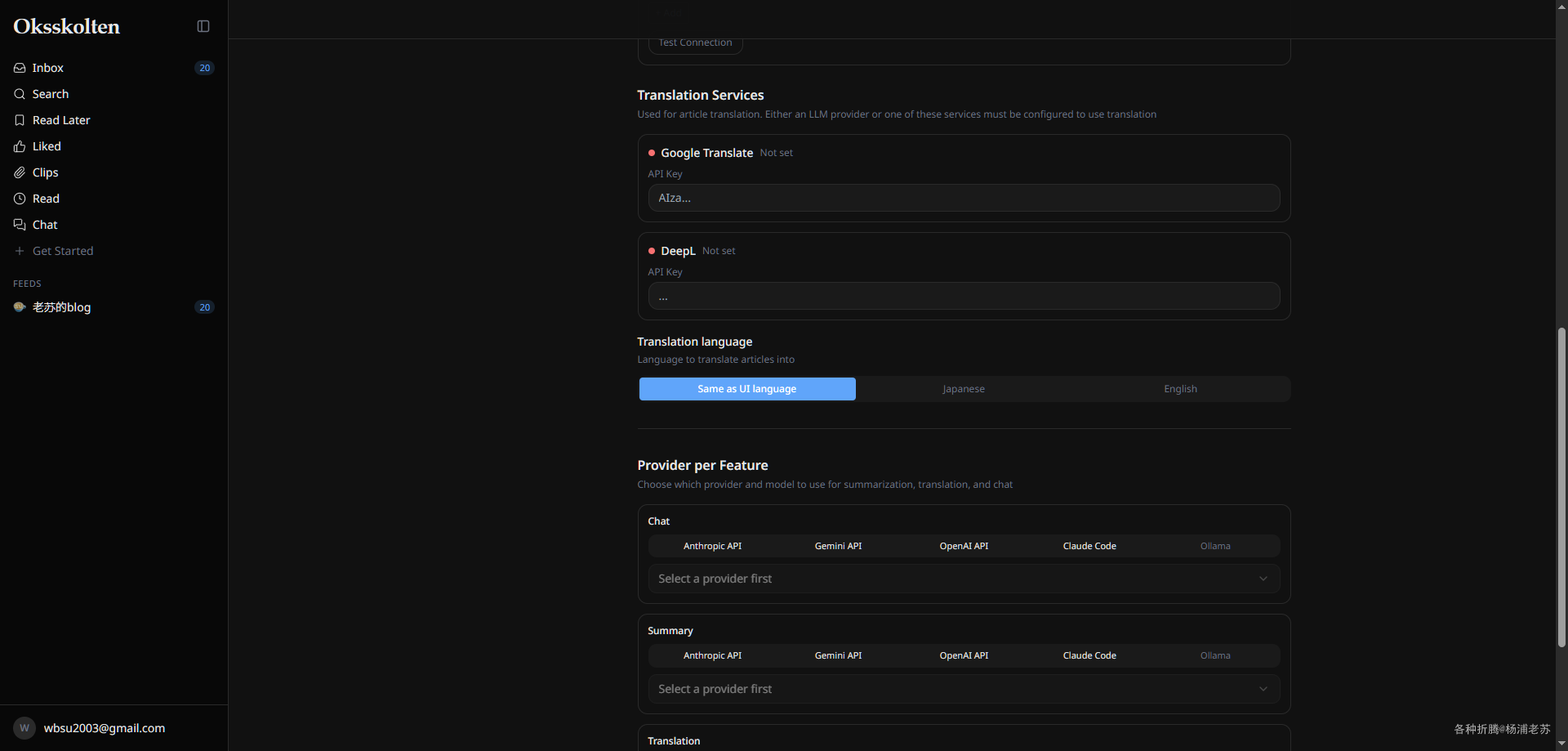Choose Anthropic API for Summary

(712, 655)
